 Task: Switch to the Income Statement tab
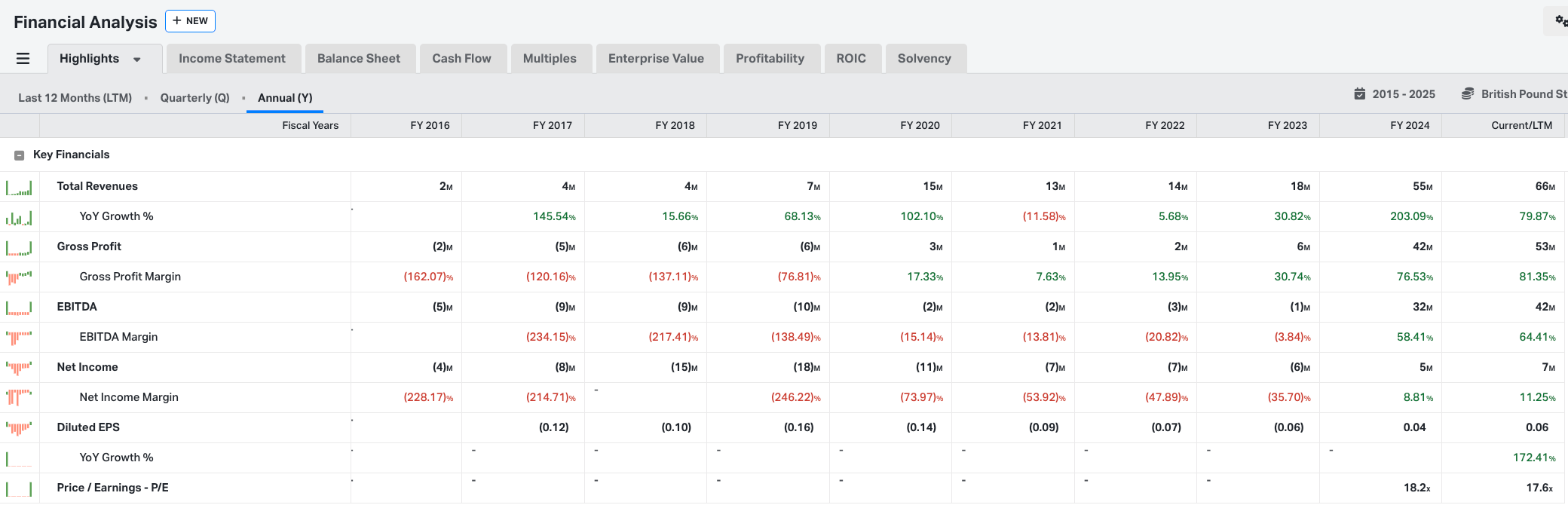click(x=232, y=59)
